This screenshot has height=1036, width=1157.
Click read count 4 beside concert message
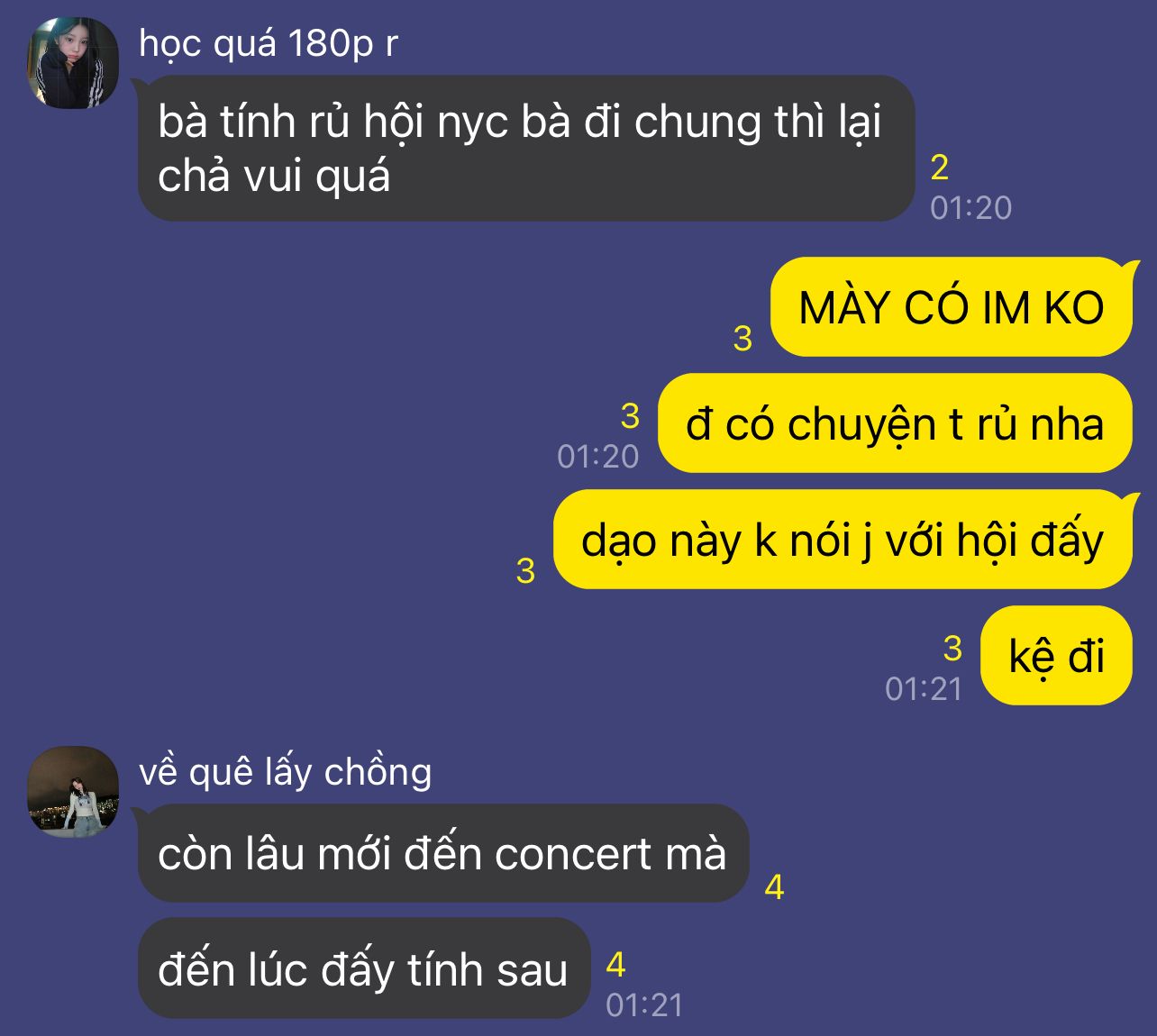coord(774,888)
